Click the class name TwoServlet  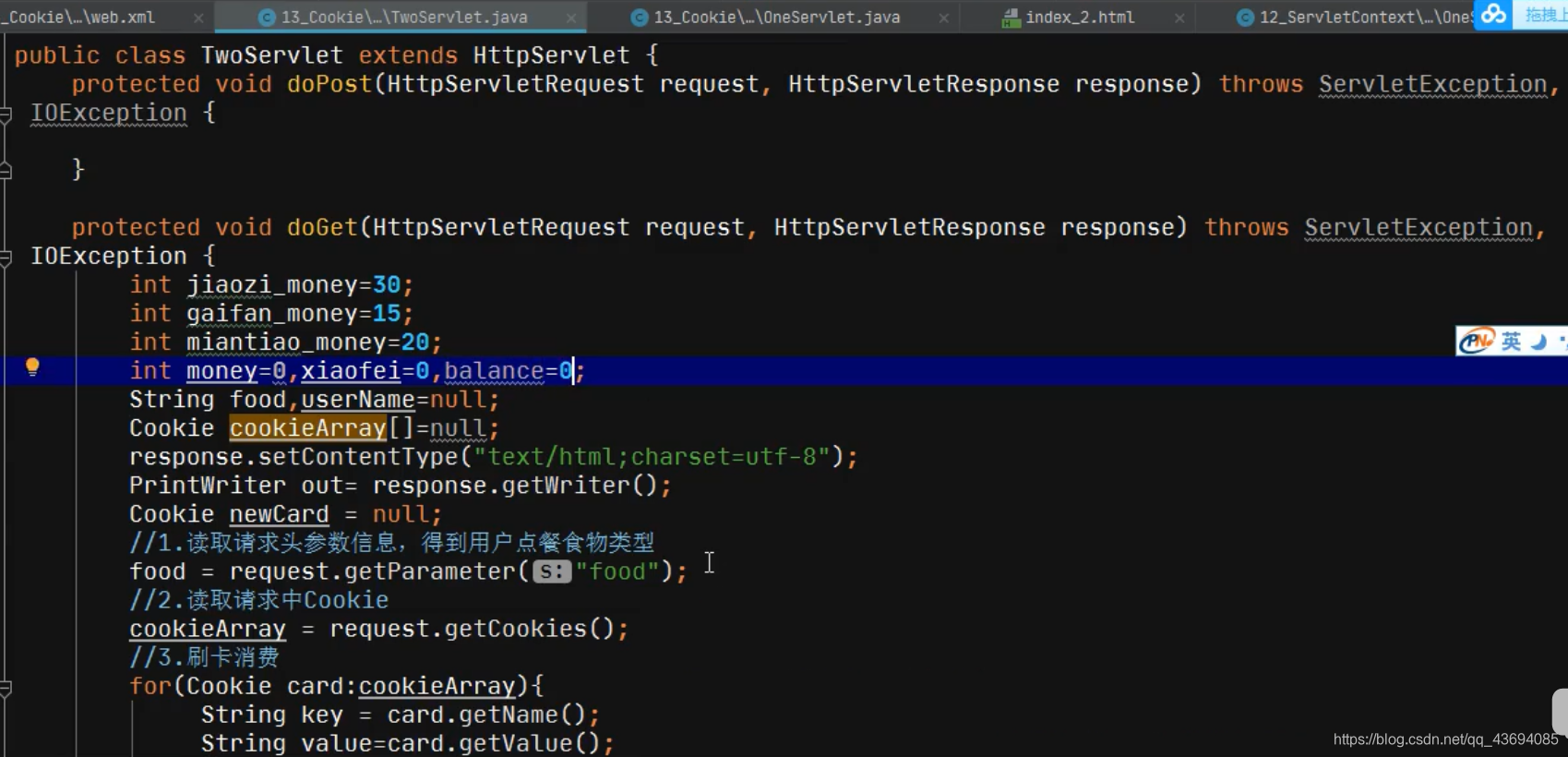click(x=271, y=55)
